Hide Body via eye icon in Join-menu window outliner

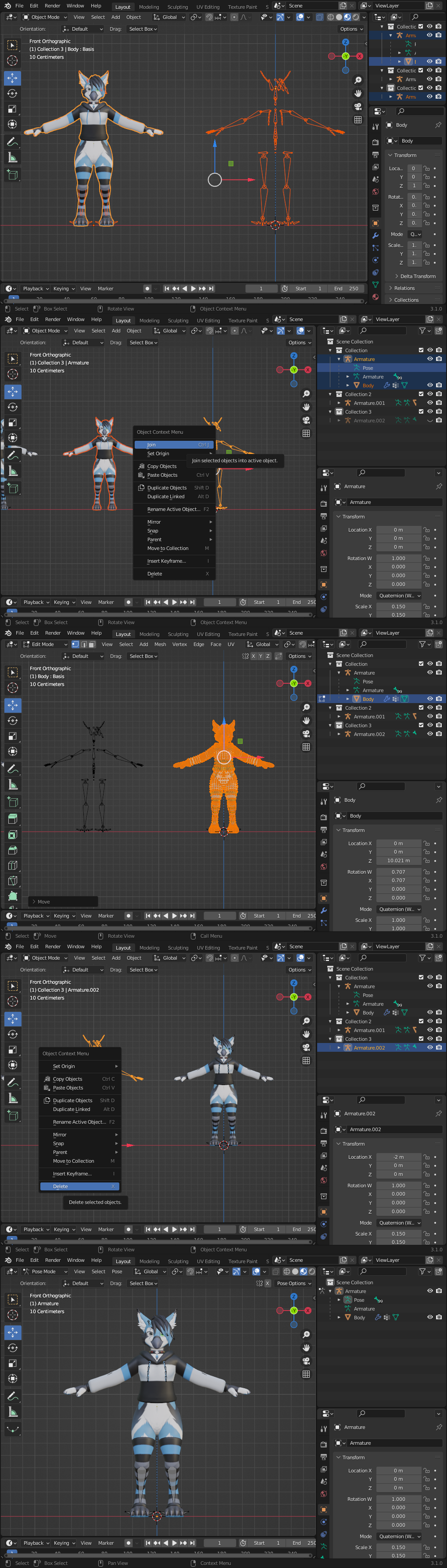point(430,385)
